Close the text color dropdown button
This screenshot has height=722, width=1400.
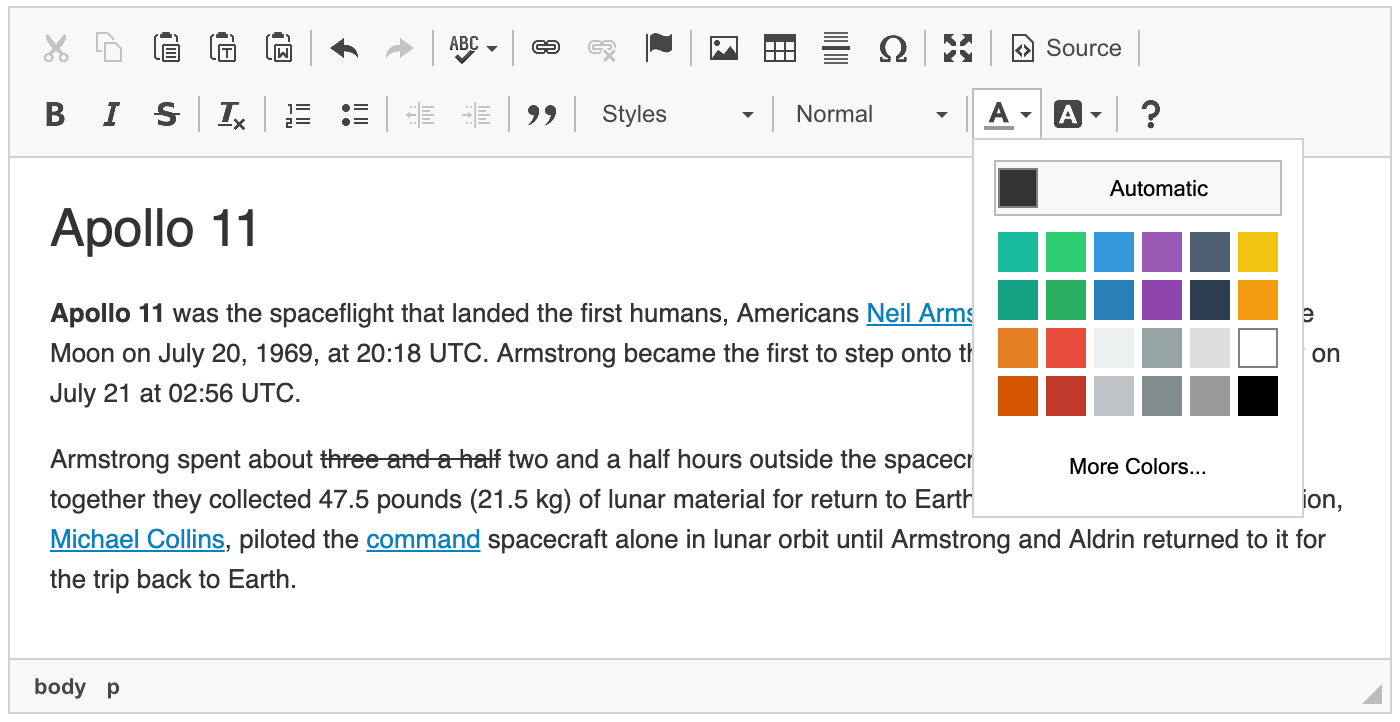click(x=1007, y=115)
